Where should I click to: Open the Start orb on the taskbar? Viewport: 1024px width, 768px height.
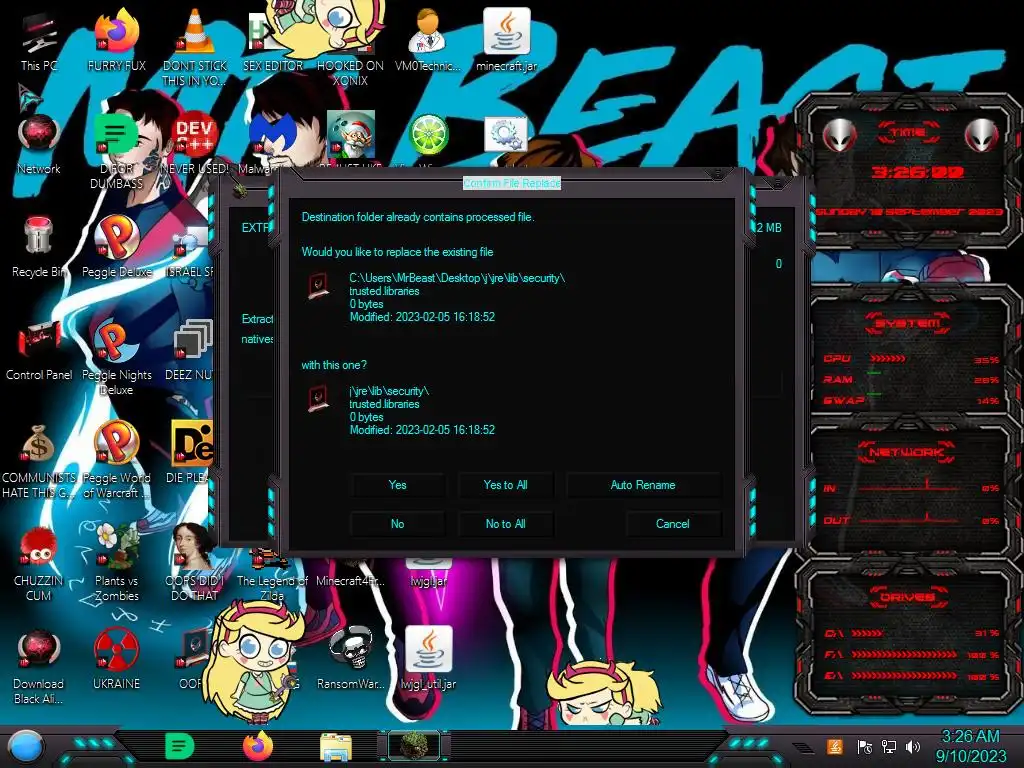26,747
